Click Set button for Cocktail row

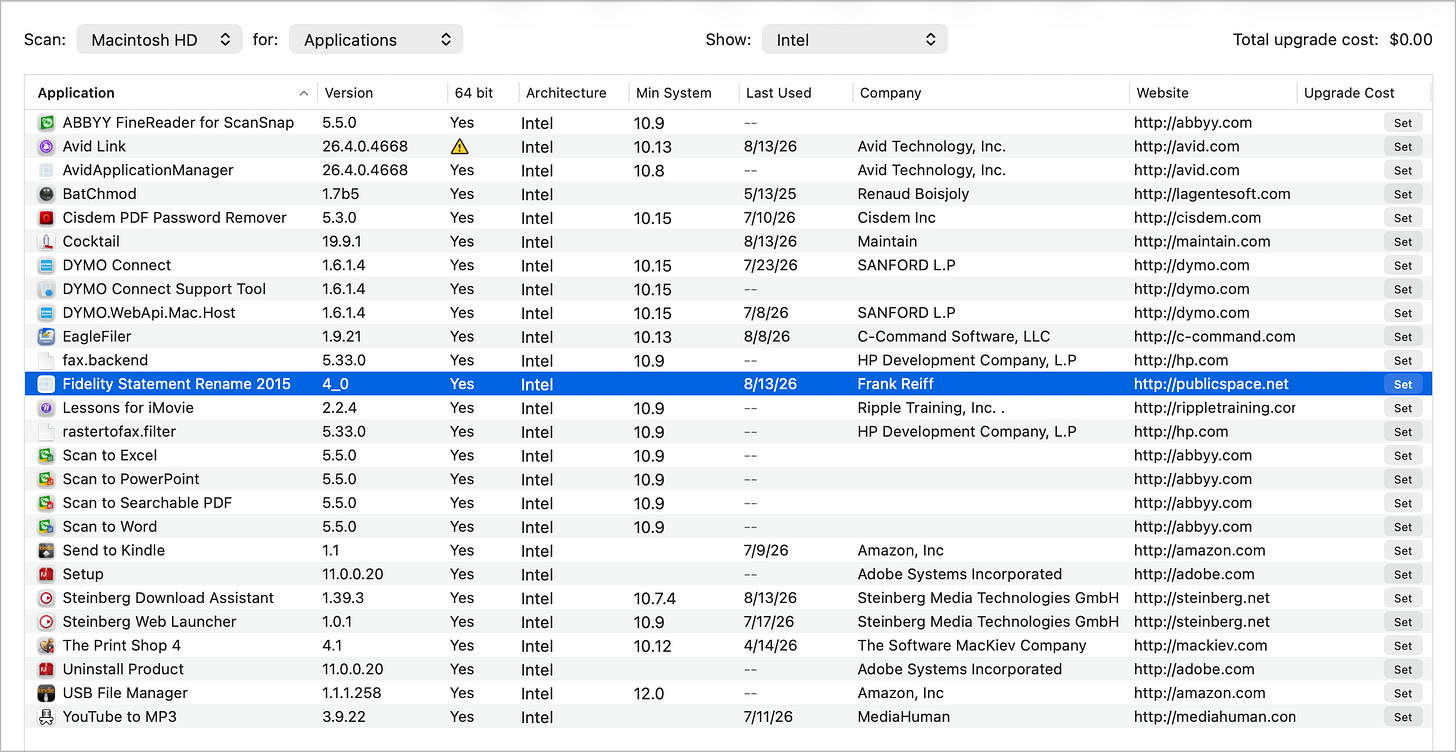click(1403, 241)
